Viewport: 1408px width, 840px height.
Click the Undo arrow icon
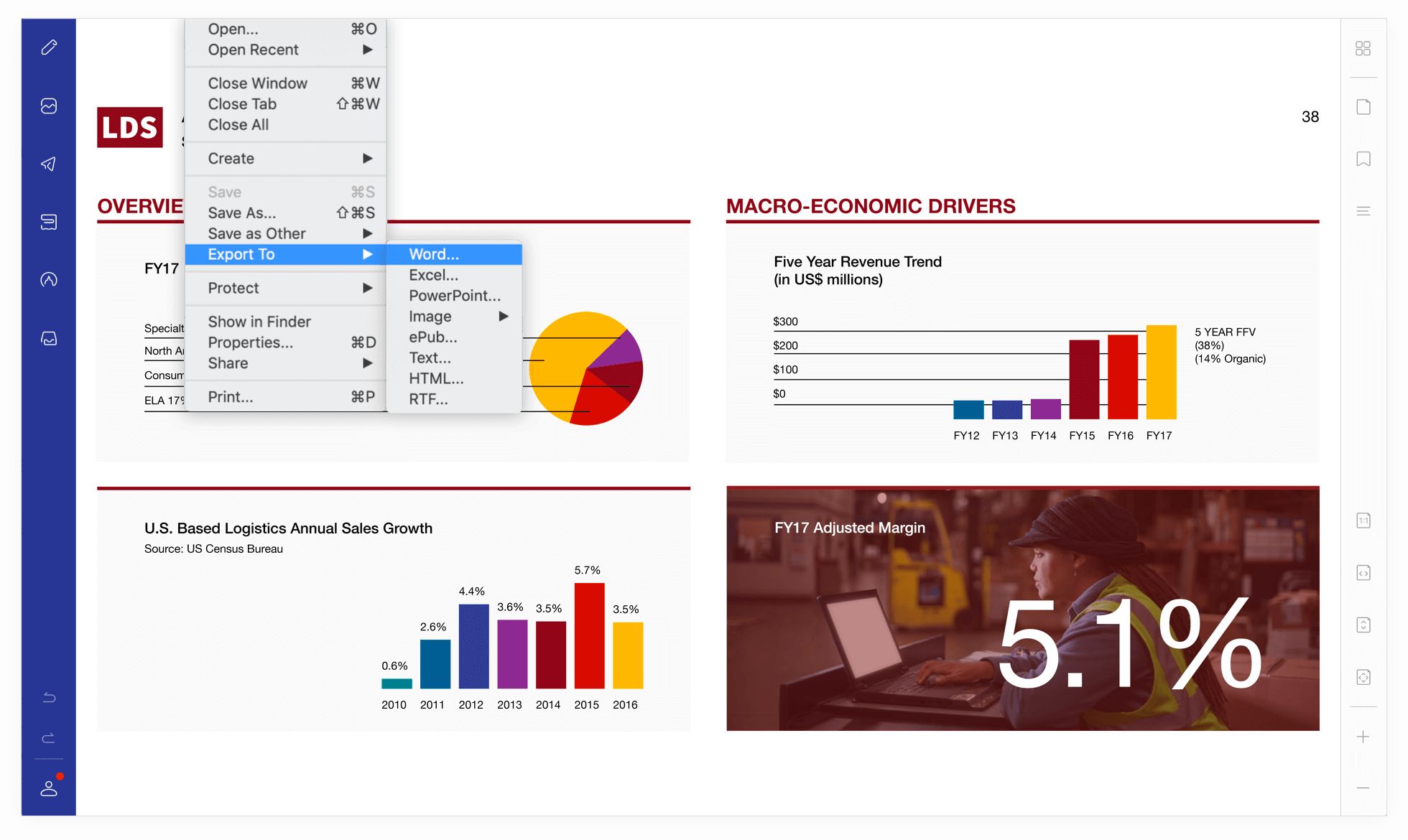(x=48, y=697)
